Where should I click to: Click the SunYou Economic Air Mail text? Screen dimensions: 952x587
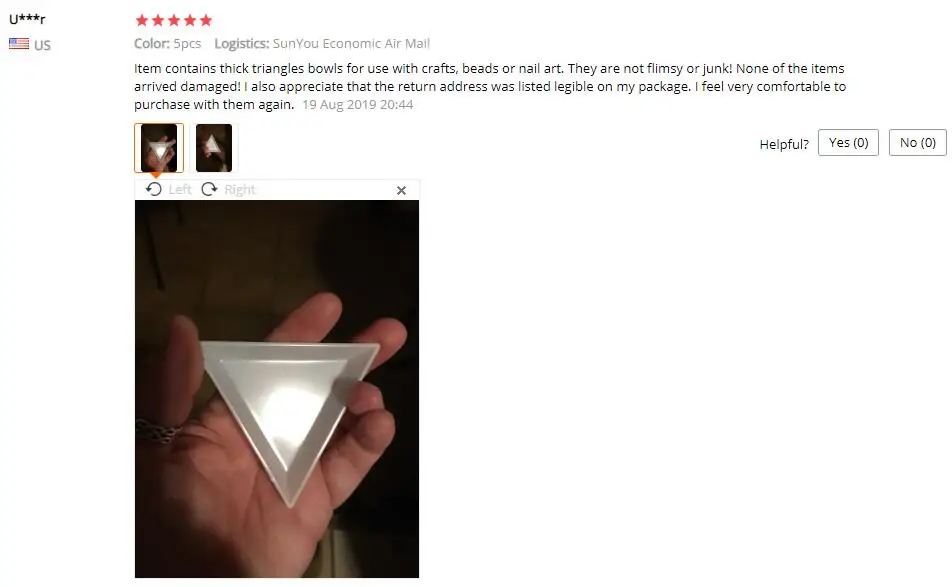tap(351, 44)
